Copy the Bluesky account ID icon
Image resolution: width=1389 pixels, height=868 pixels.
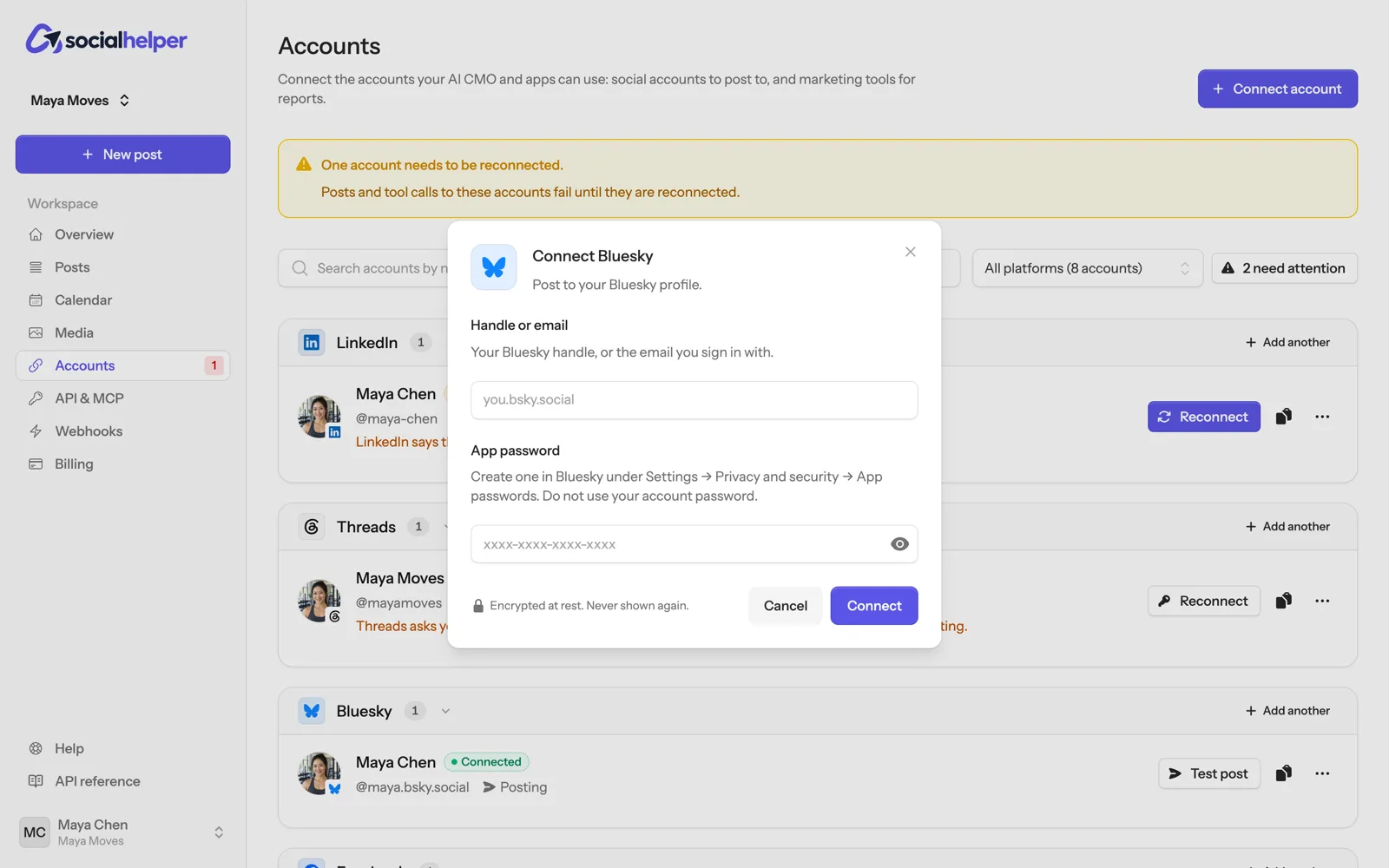click(x=1284, y=773)
